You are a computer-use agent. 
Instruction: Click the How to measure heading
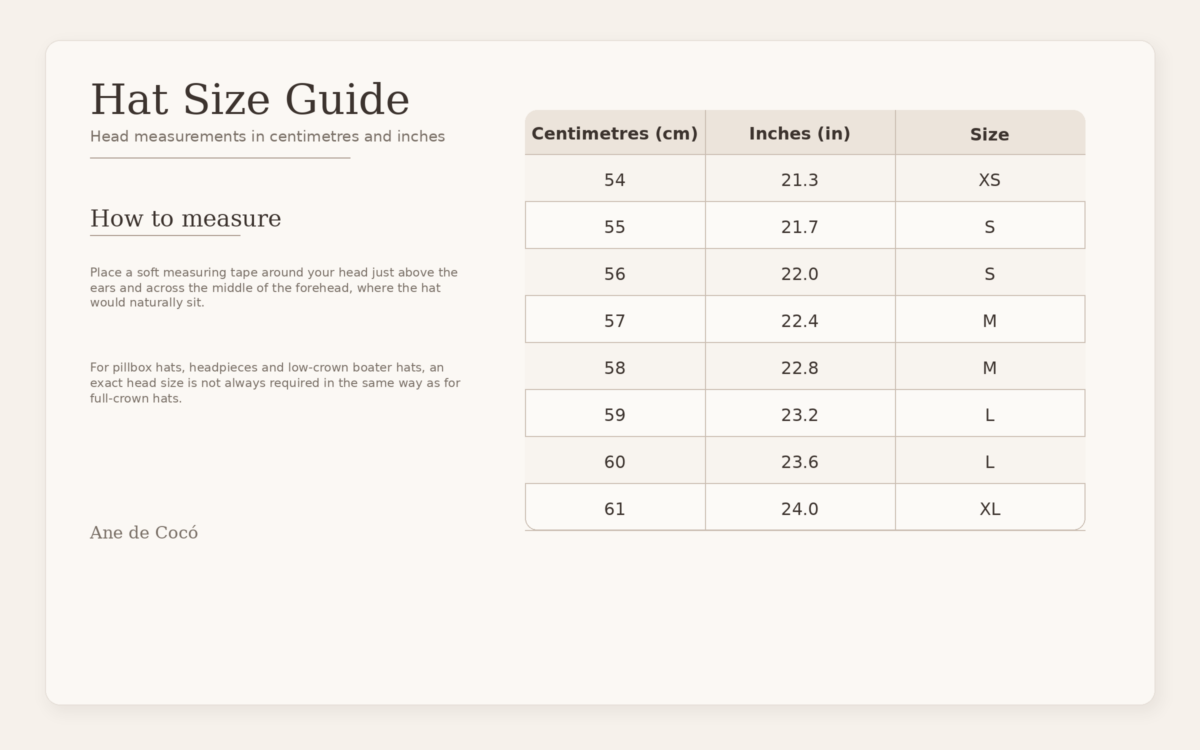pos(185,218)
